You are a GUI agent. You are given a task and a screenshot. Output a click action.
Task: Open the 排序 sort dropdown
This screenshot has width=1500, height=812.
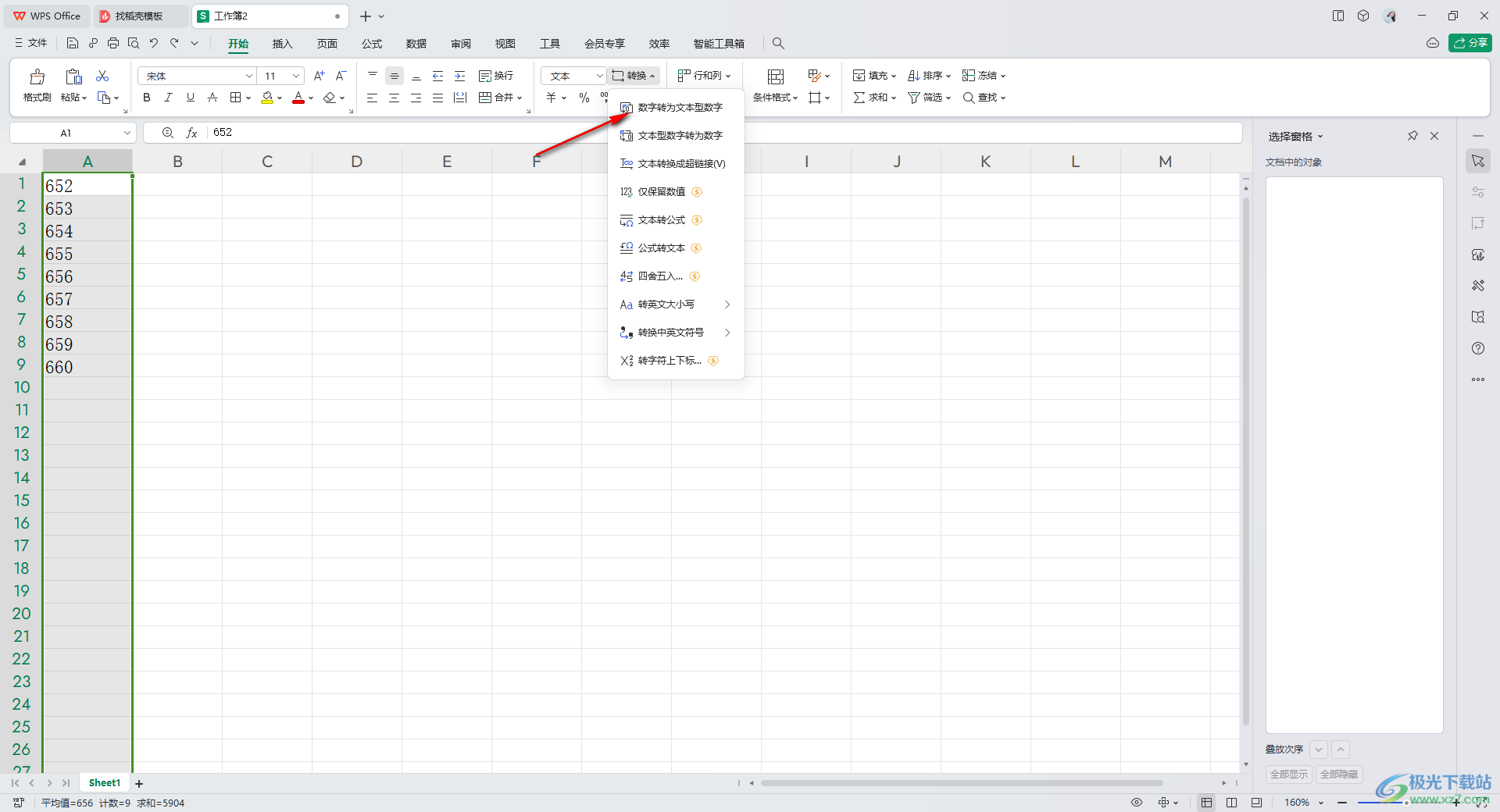tap(929, 76)
